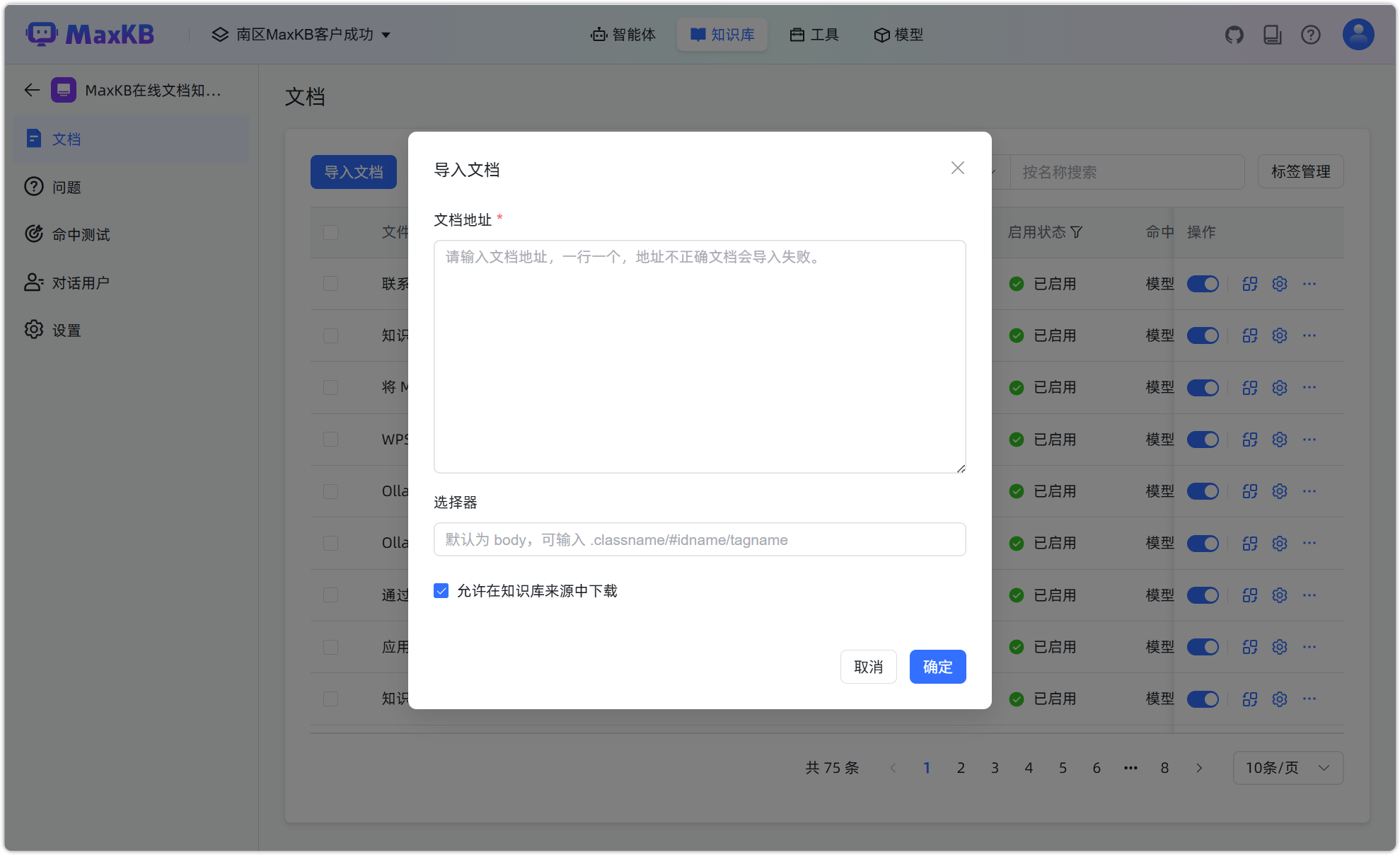The height and width of the screenshot is (855, 1400).
Task: Toggle the select-all checkbox in the table header
Action: tap(330, 232)
